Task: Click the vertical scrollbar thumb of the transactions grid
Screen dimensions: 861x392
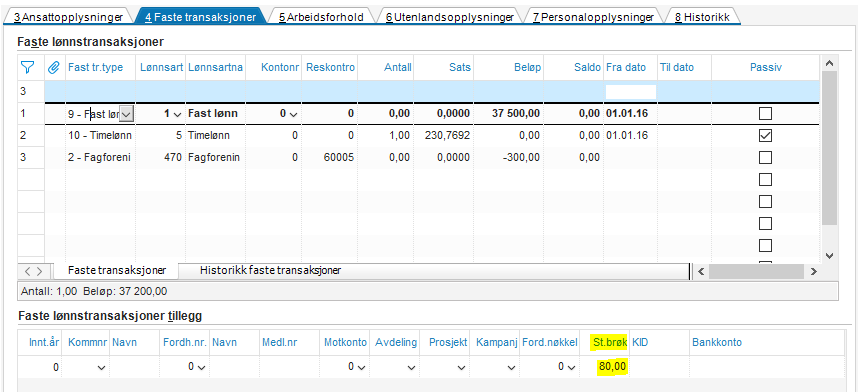Action: coord(830,147)
